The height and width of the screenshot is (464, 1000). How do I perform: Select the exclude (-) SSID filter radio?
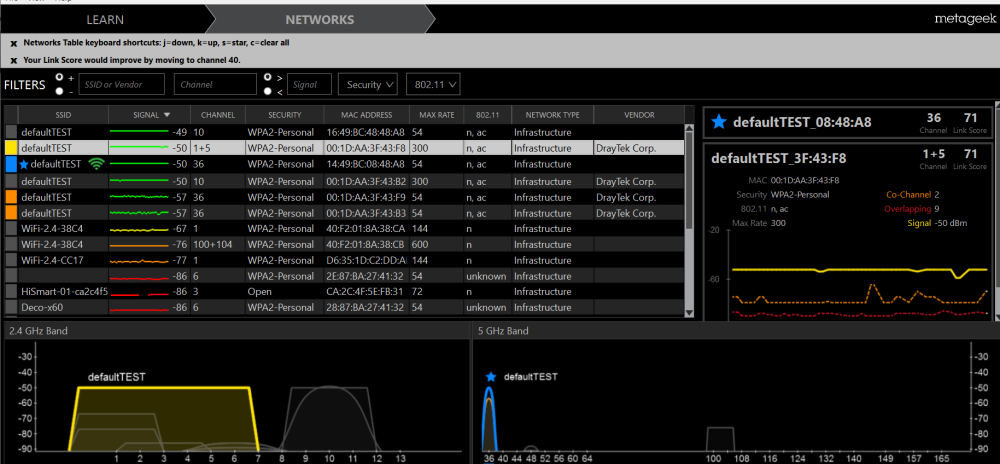[x=60, y=91]
